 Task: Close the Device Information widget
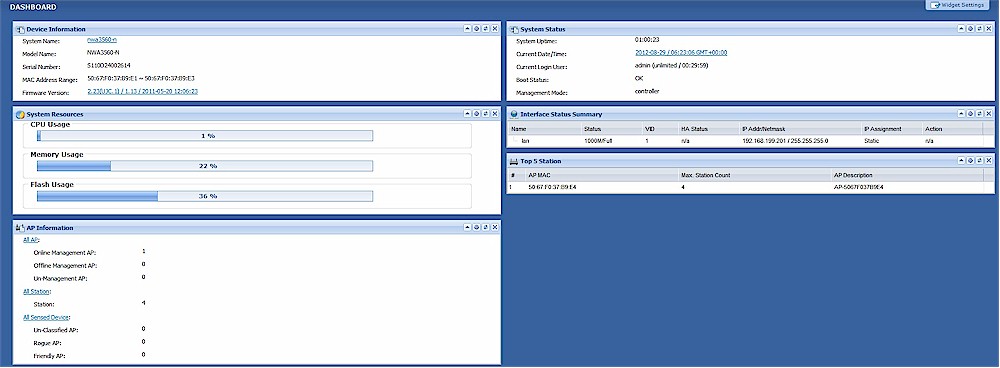click(x=495, y=29)
